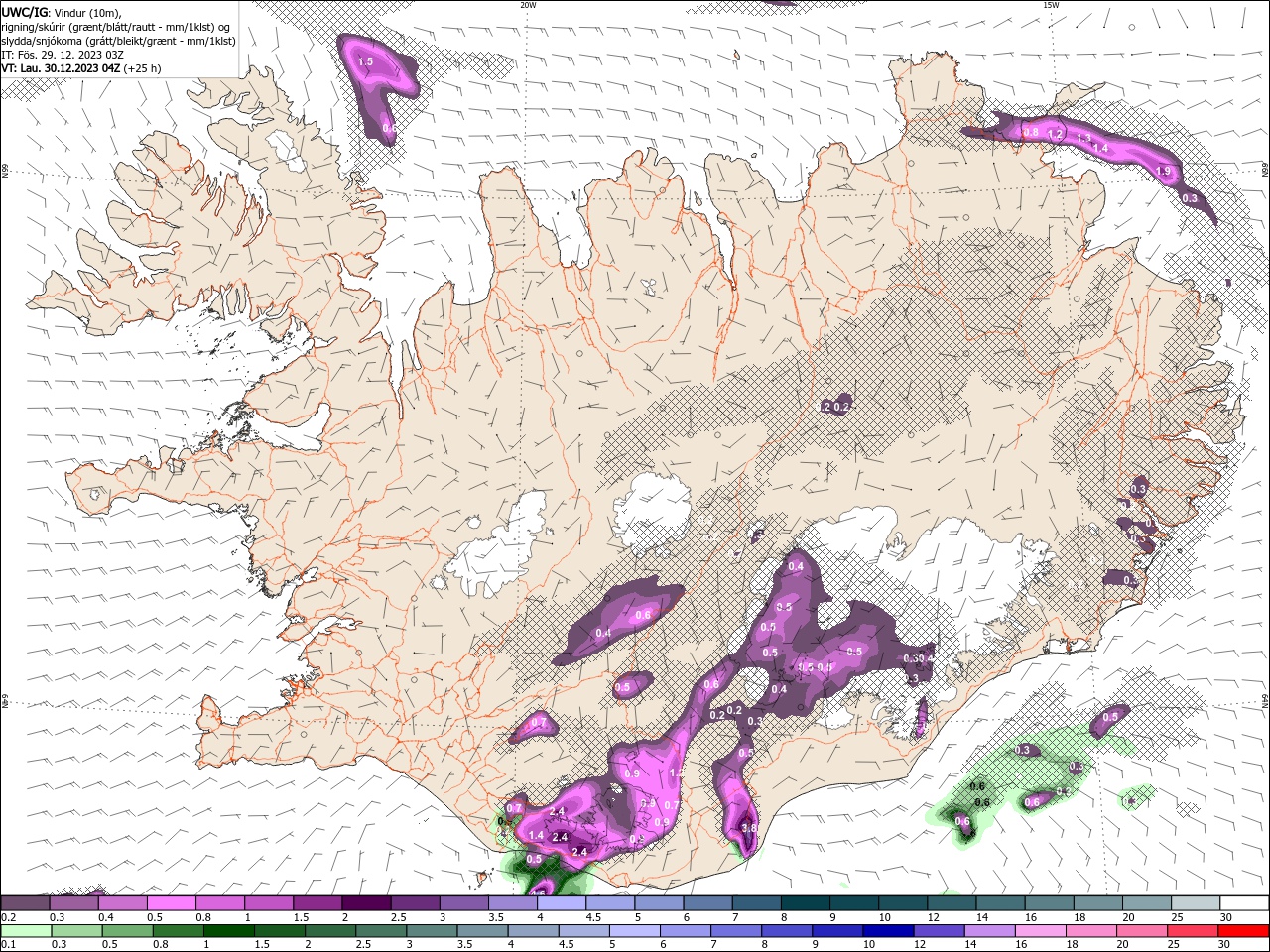This screenshot has height=952, width=1270.
Task: Click the 1.9 value in the northeast snow band
Action: click(x=1164, y=172)
